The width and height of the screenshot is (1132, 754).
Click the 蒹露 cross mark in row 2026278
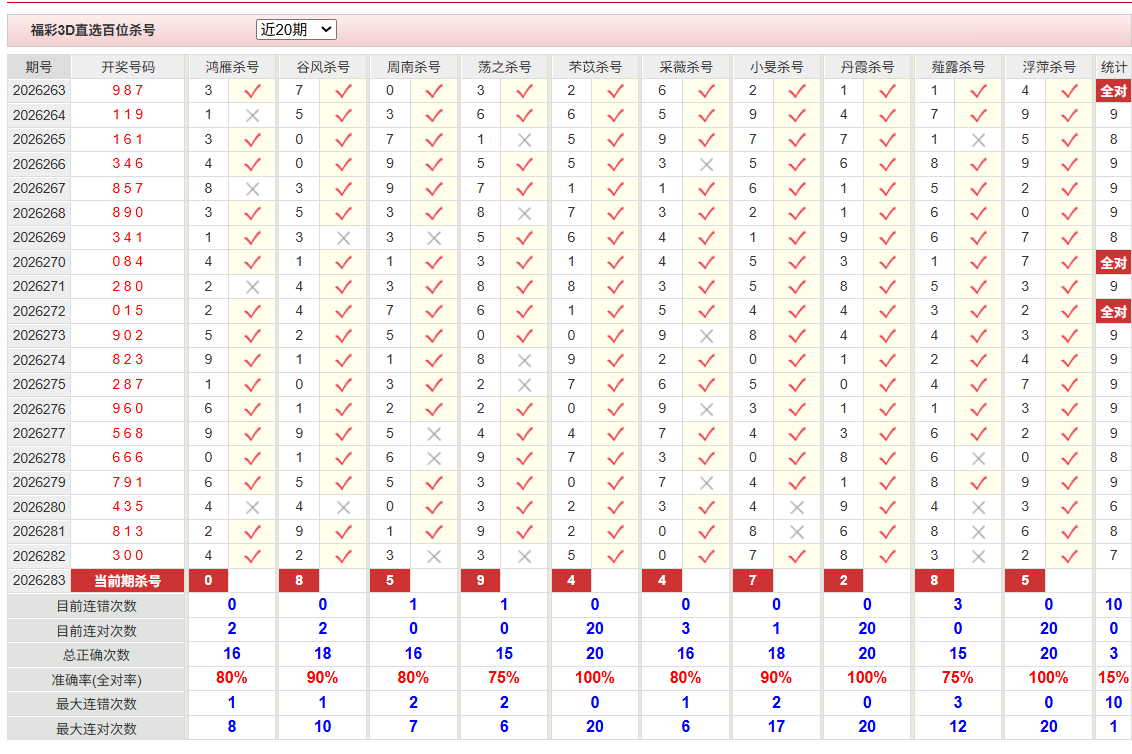(x=978, y=459)
